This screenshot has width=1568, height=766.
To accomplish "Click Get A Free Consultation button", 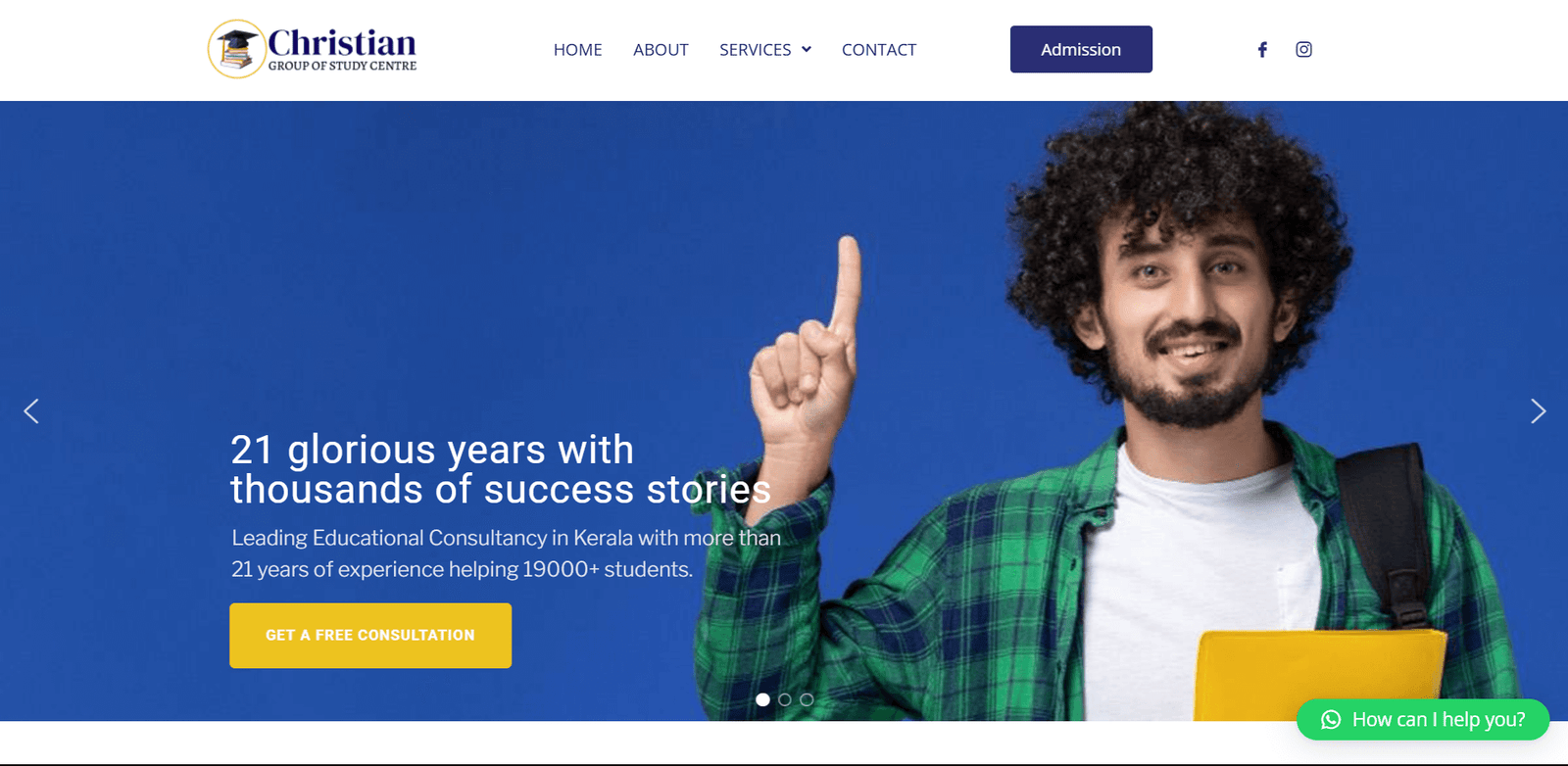I will [x=370, y=636].
